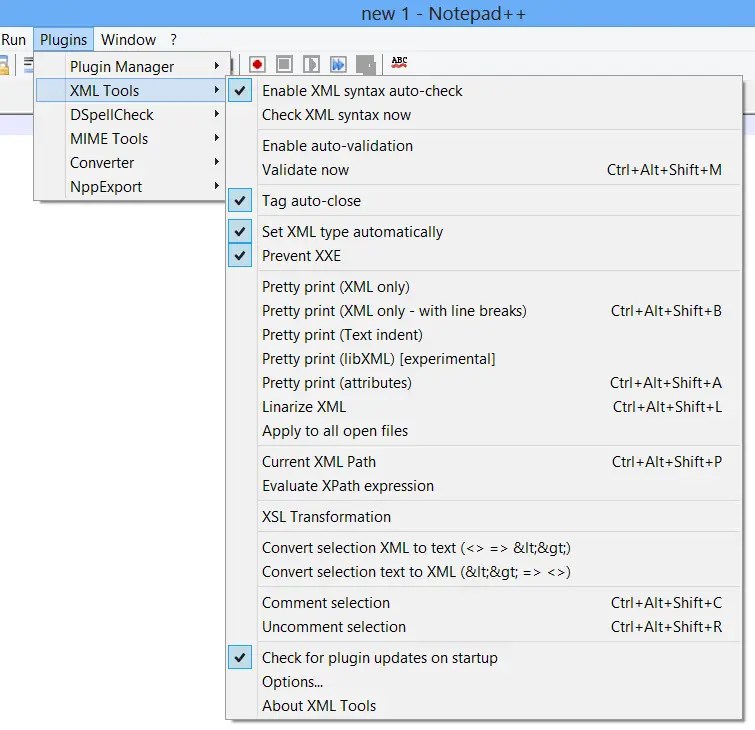Select Linarize XML
The image size is (755, 730).
484,407
